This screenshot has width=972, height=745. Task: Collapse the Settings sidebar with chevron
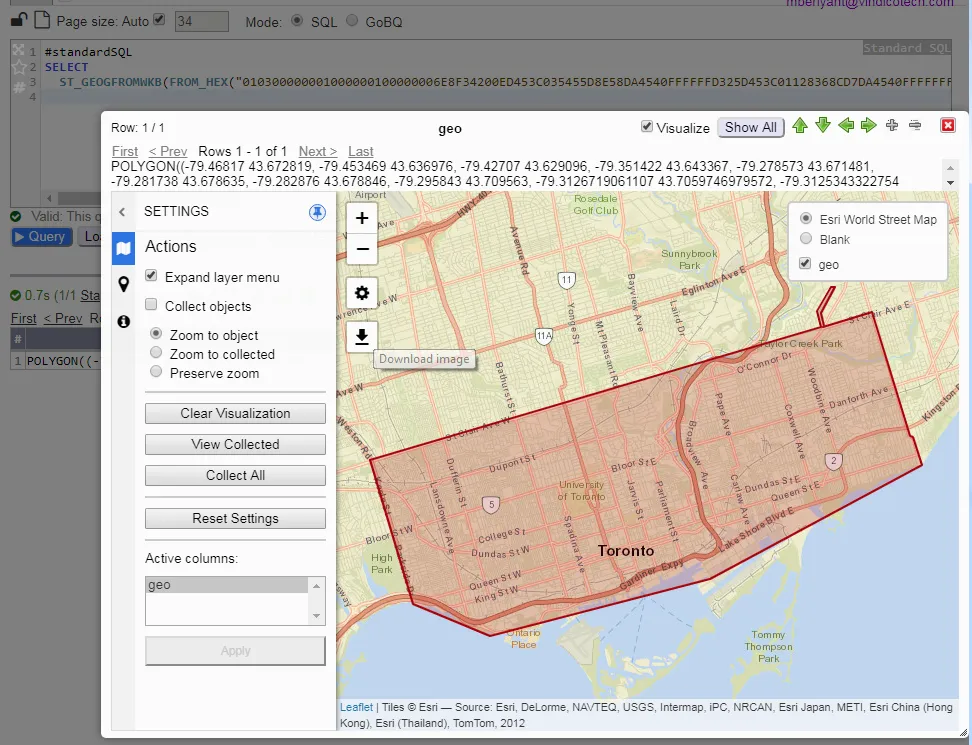pyautogui.click(x=122, y=212)
